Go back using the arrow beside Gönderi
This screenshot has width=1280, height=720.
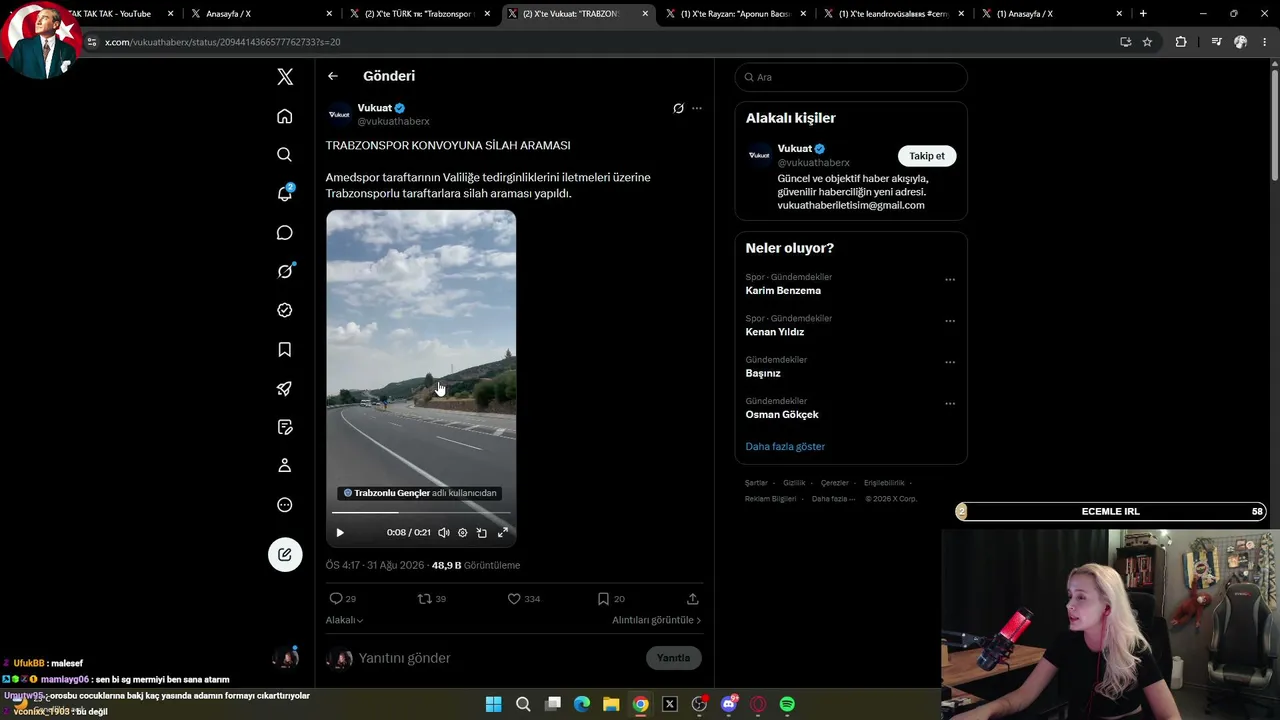(x=333, y=76)
